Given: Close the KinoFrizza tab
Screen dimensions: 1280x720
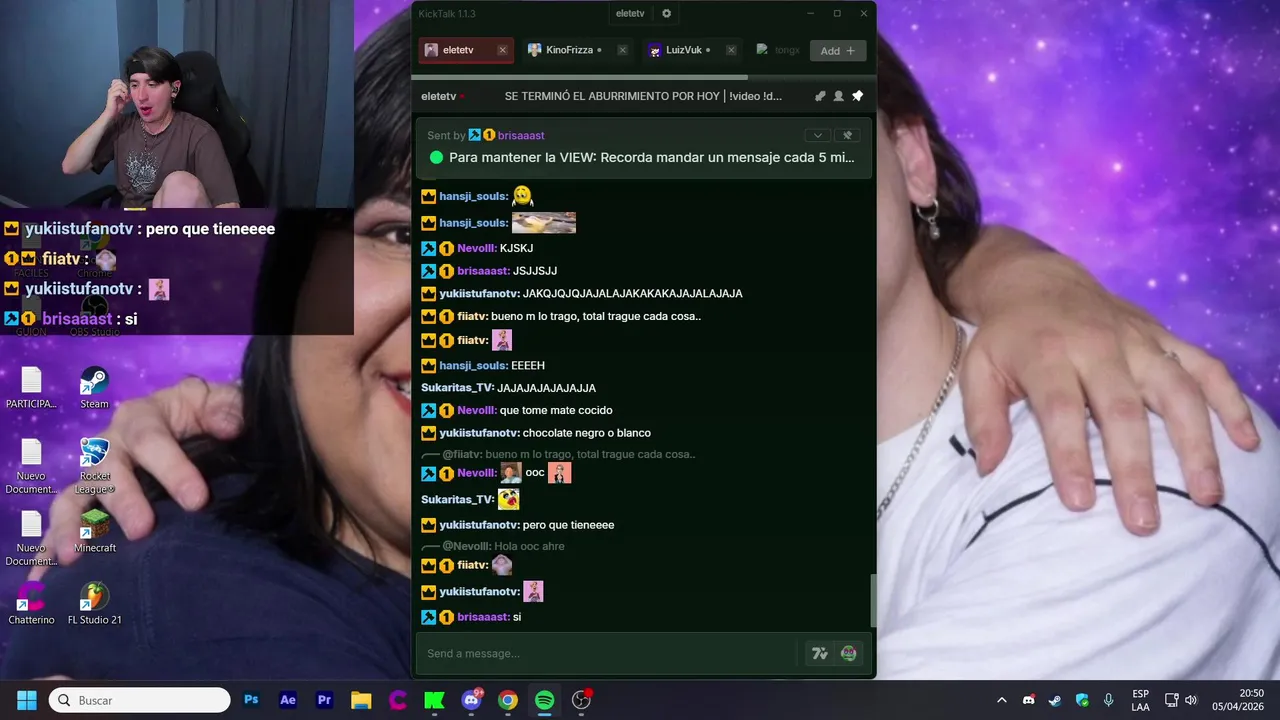Looking at the screenshot, I should click(x=622, y=50).
